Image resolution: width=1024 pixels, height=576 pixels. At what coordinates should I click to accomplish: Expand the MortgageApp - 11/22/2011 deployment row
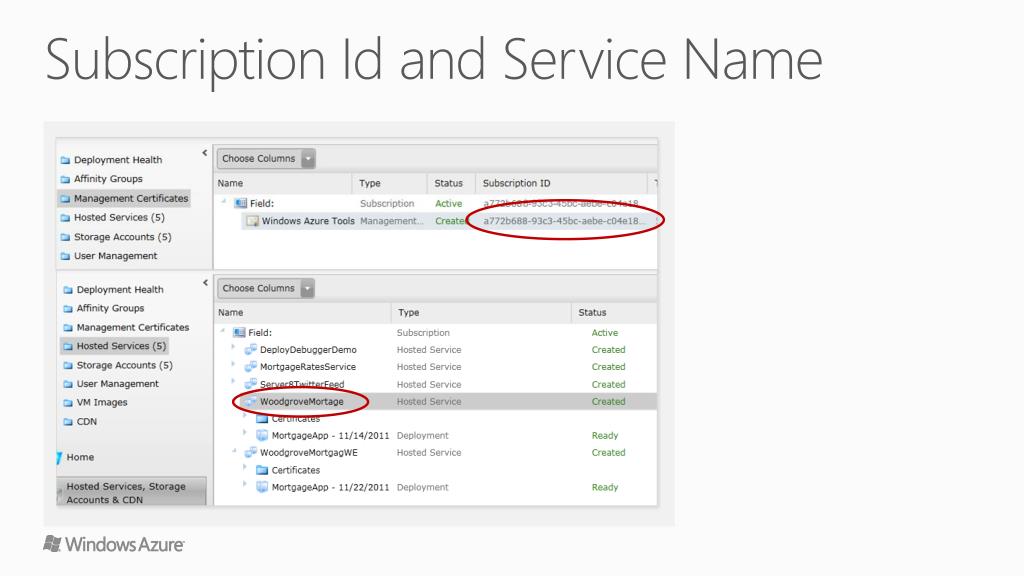point(245,485)
